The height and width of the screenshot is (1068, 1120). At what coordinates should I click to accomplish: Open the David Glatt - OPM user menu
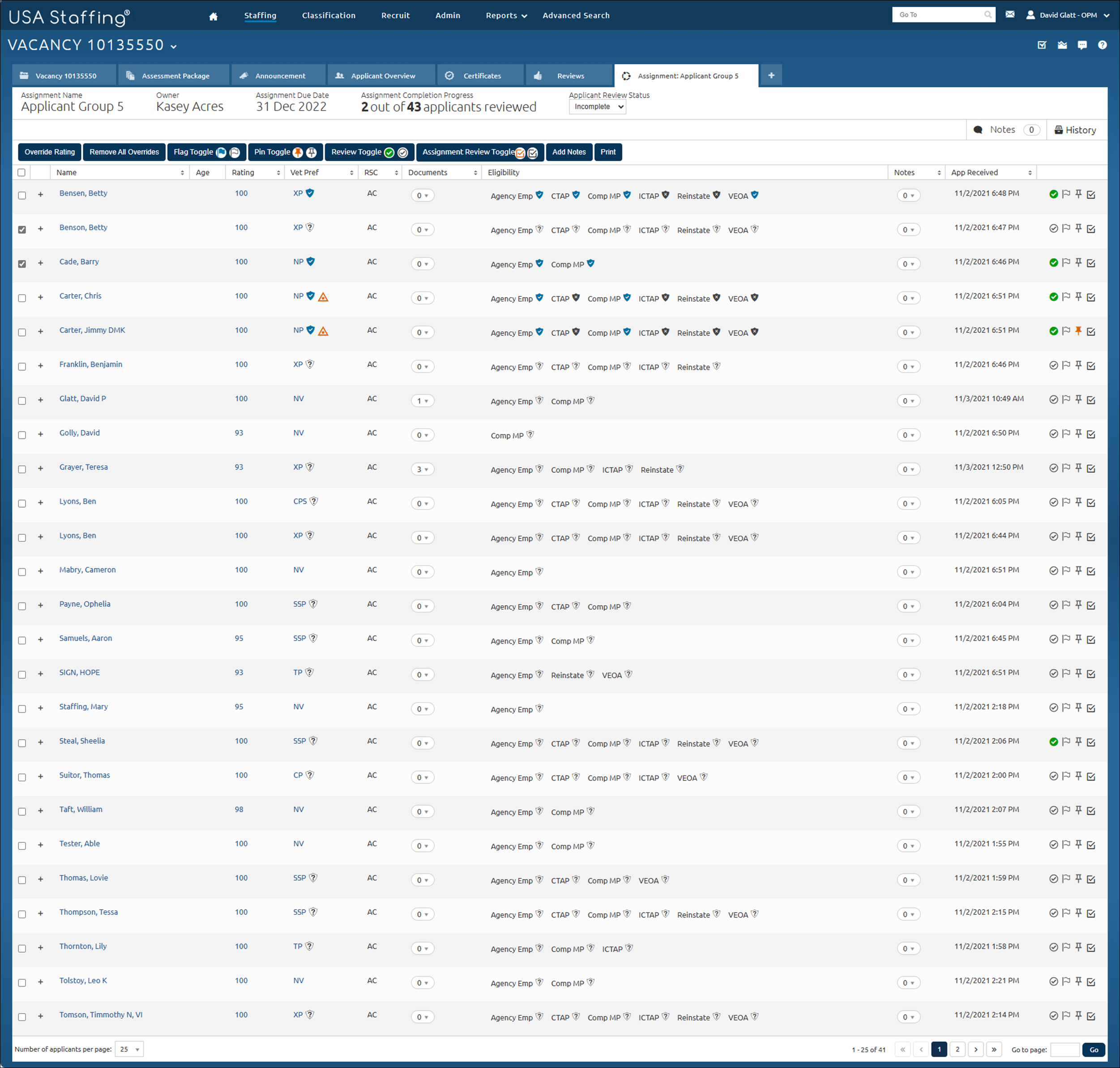[x=1068, y=15]
